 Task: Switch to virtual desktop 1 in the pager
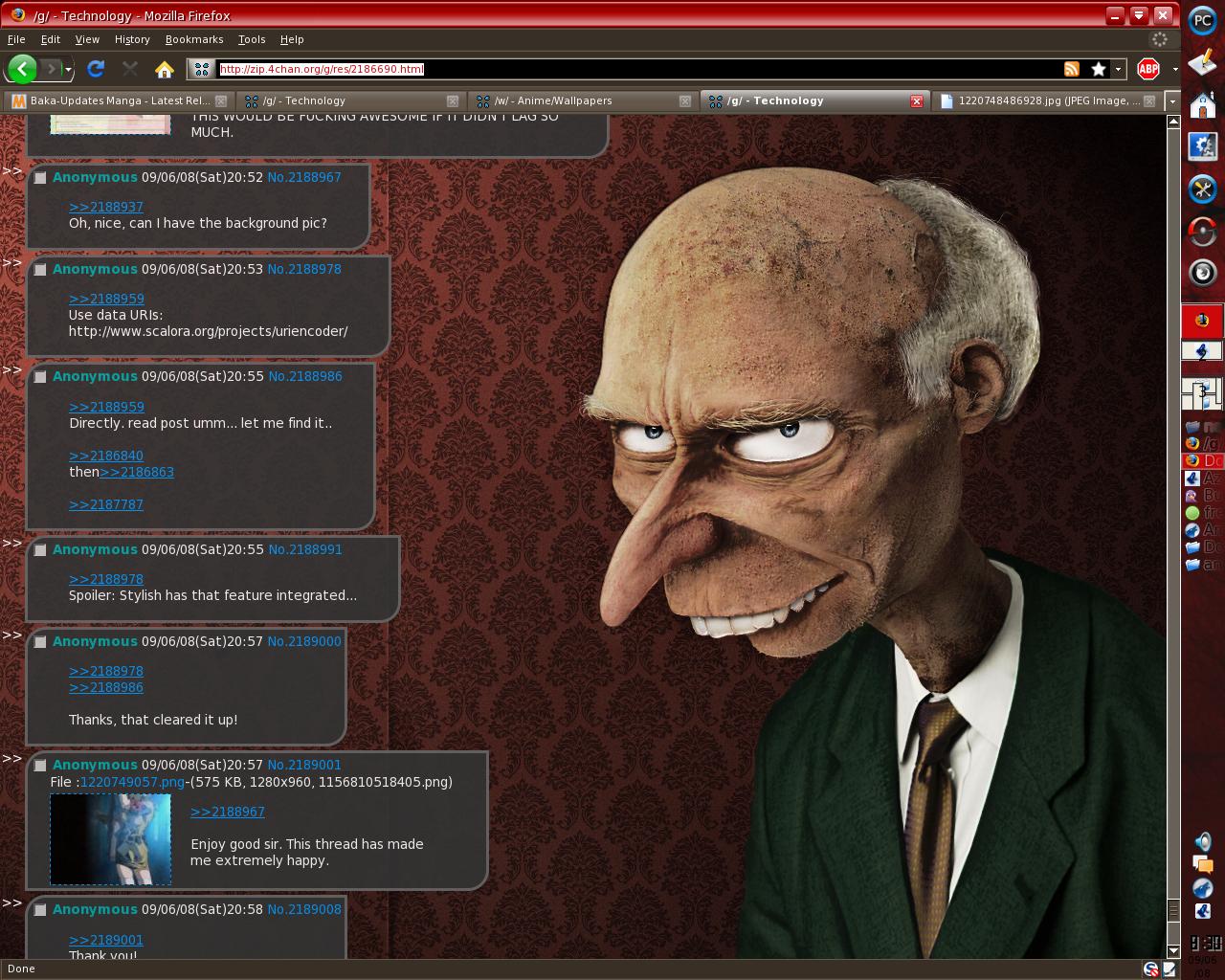coord(1202,321)
